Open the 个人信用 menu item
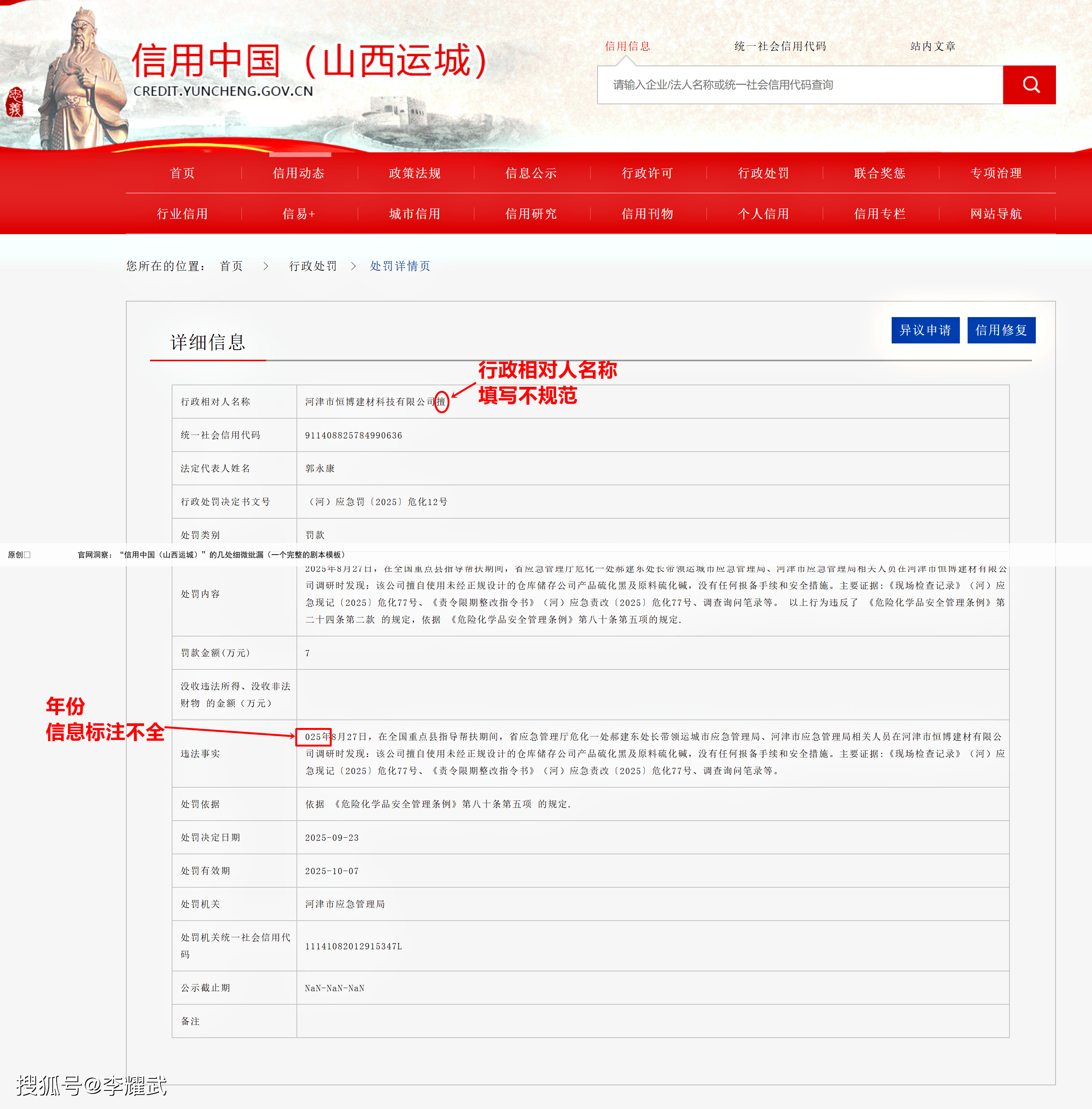The width and height of the screenshot is (1092, 1109). pos(763,214)
